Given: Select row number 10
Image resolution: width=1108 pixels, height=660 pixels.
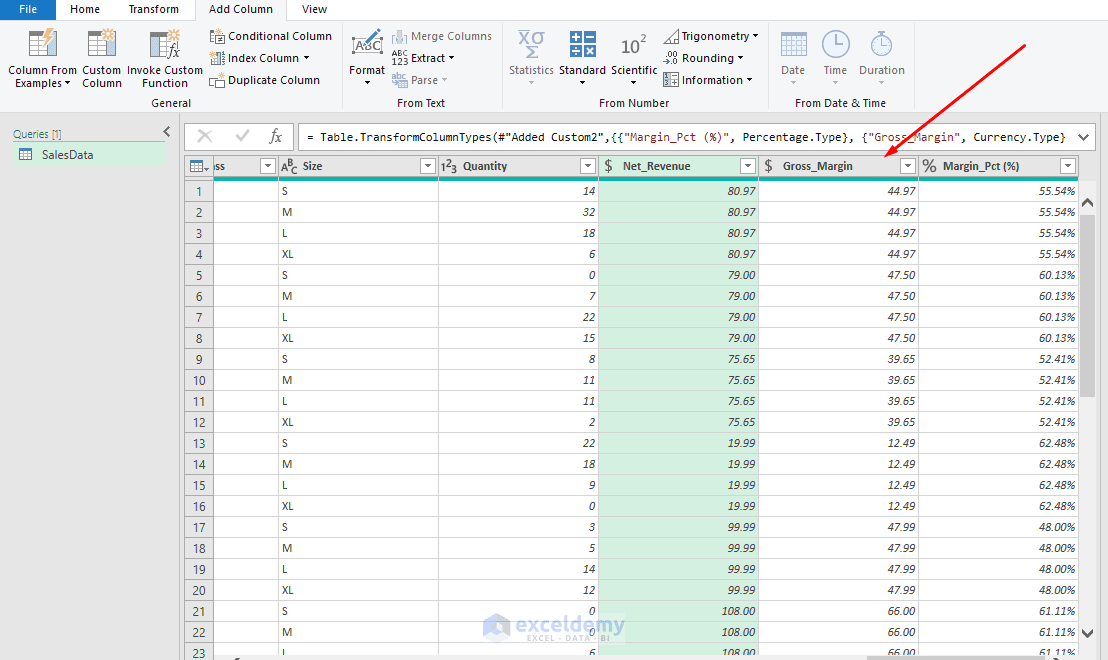Looking at the screenshot, I should click(x=199, y=380).
